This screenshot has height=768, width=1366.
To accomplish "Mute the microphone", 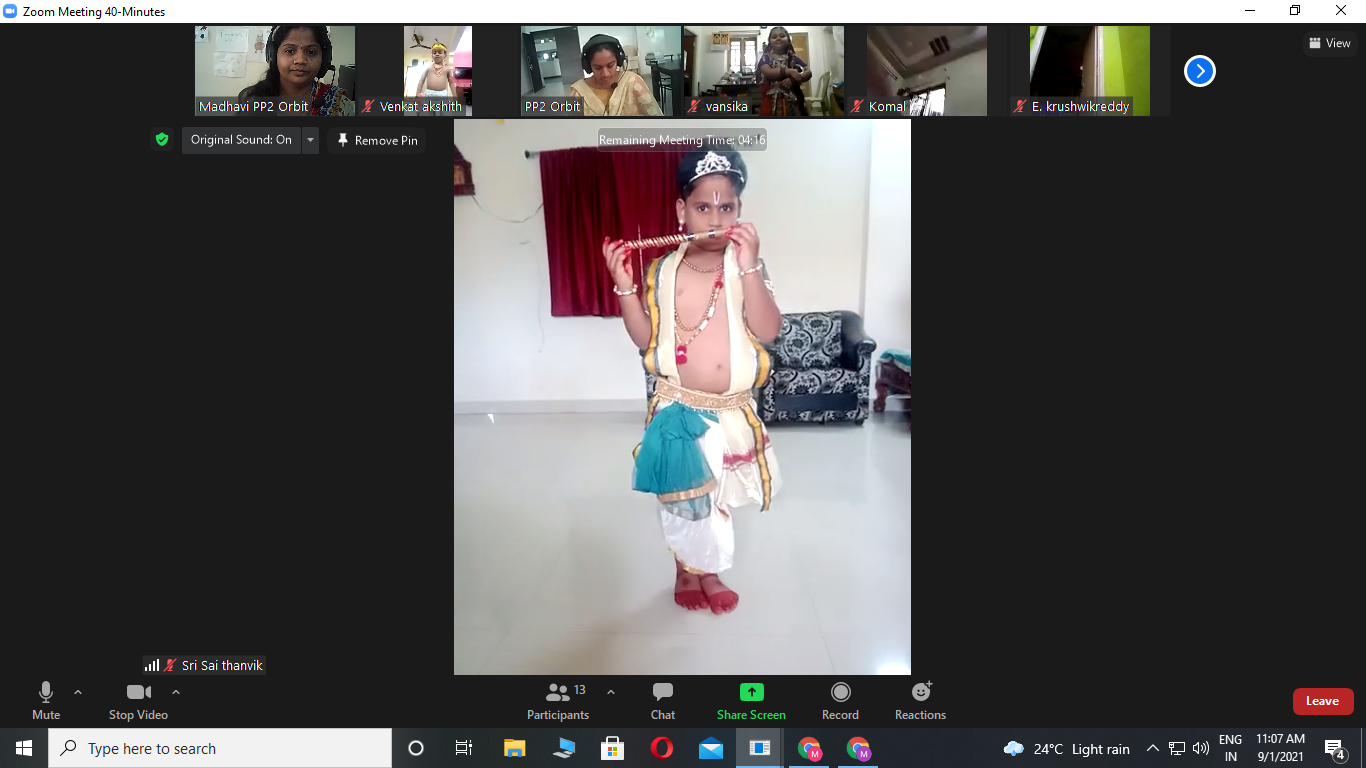I will tap(46, 702).
